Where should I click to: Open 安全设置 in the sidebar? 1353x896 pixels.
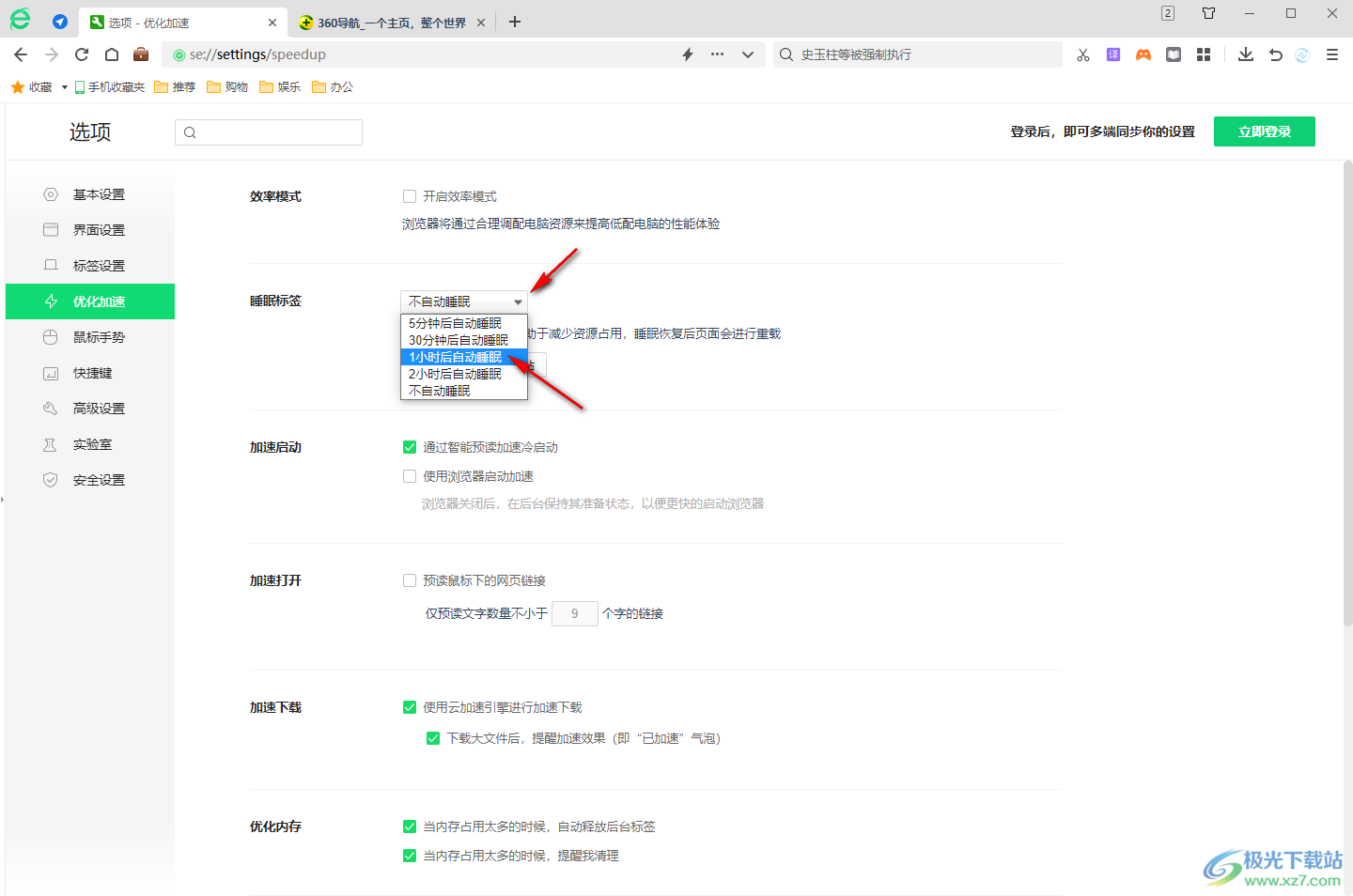point(90,480)
